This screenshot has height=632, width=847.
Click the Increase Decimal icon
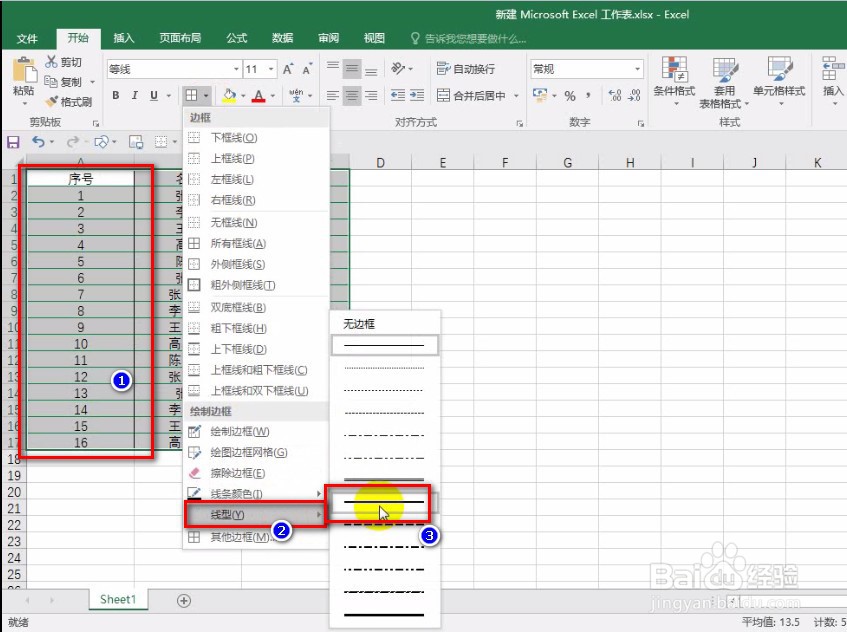pos(614,97)
